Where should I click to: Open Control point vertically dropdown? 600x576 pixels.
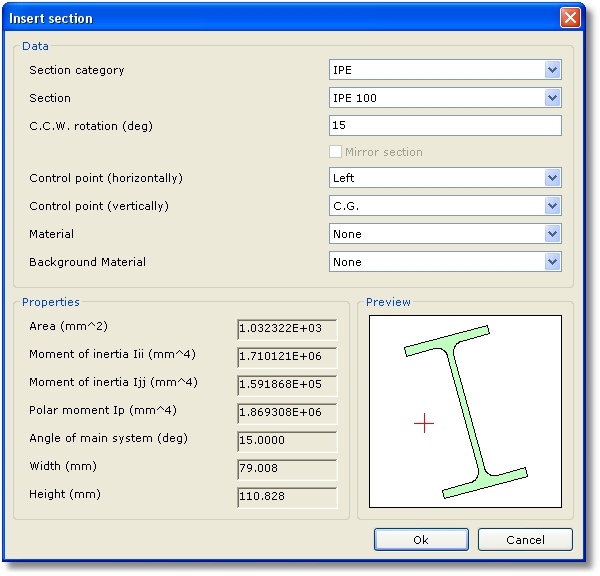coord(445,206)
